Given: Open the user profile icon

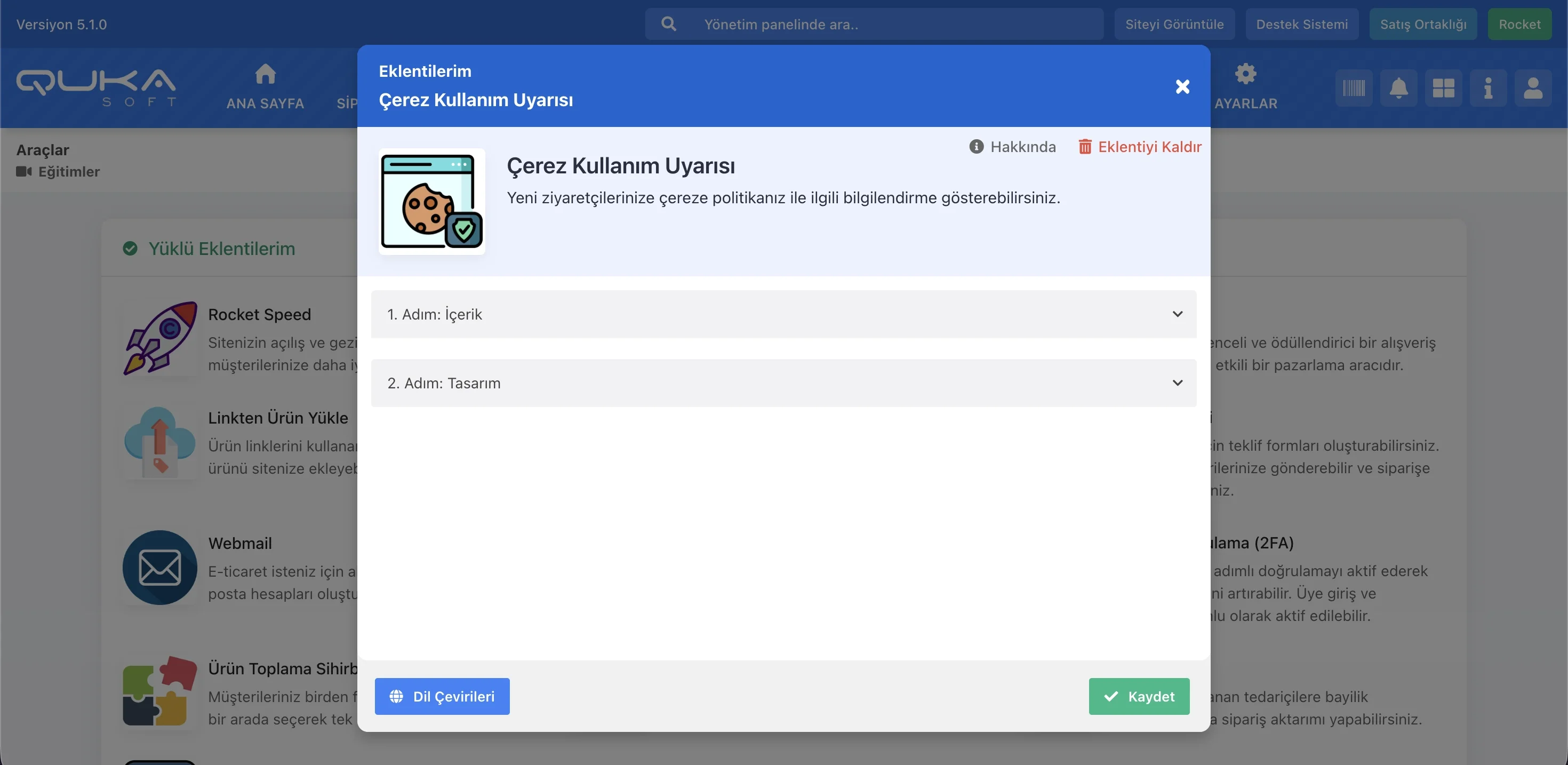Looking at the screenshot, I should 1533,89.
